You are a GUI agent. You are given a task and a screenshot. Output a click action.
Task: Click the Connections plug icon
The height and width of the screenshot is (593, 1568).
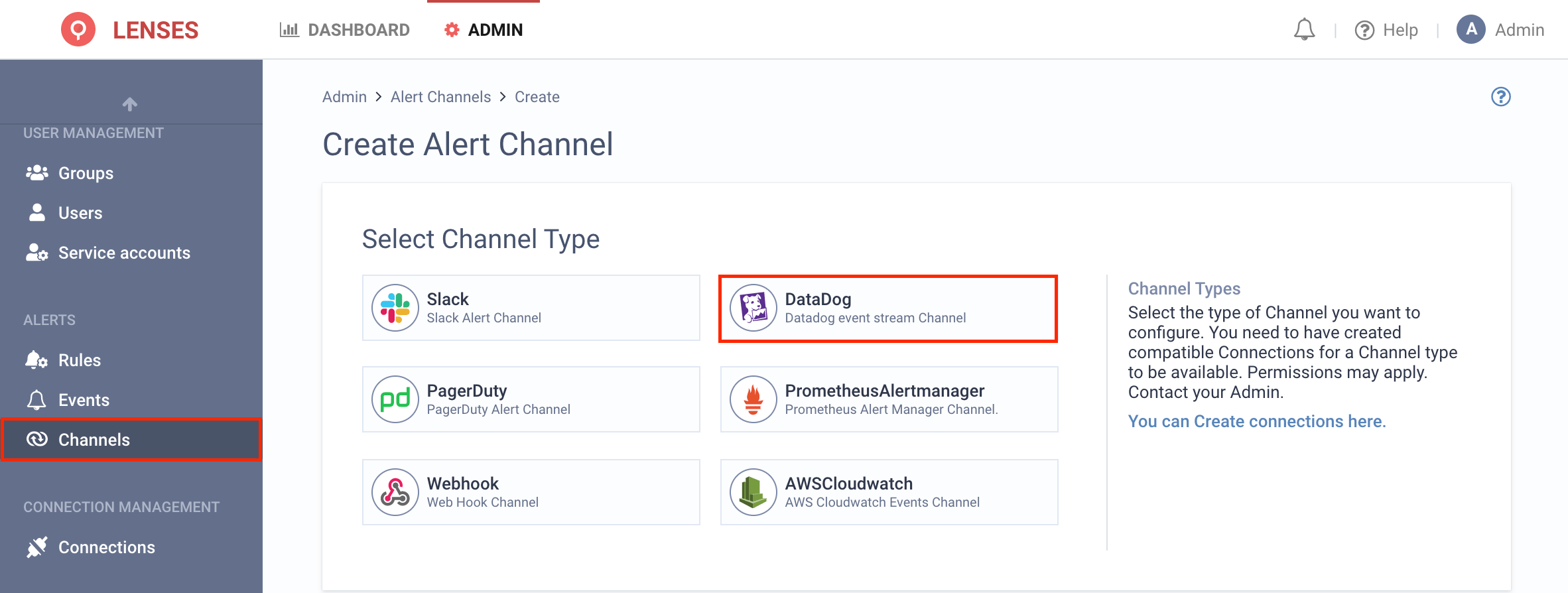37,547
